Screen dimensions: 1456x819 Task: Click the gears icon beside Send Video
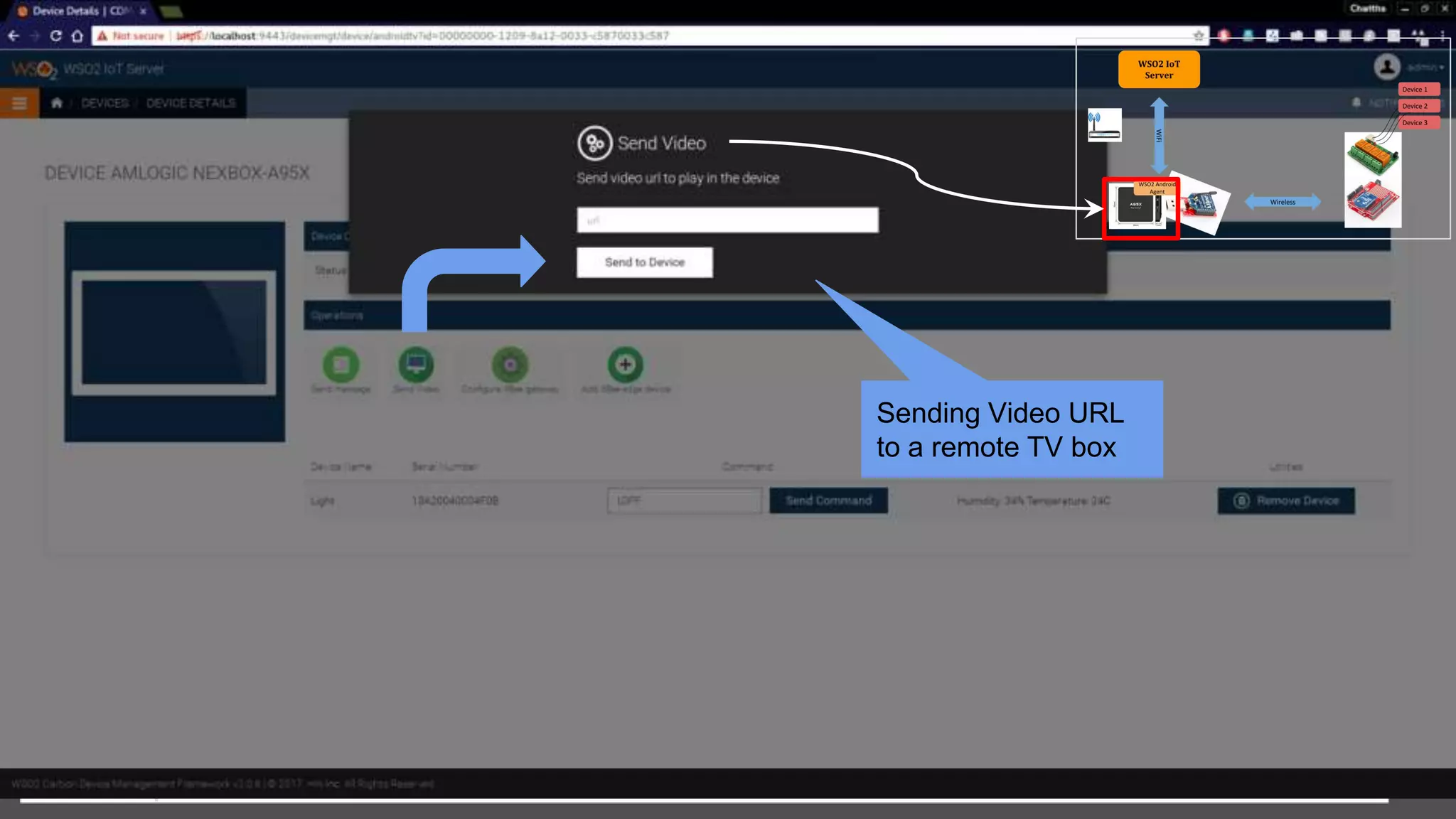595,143
